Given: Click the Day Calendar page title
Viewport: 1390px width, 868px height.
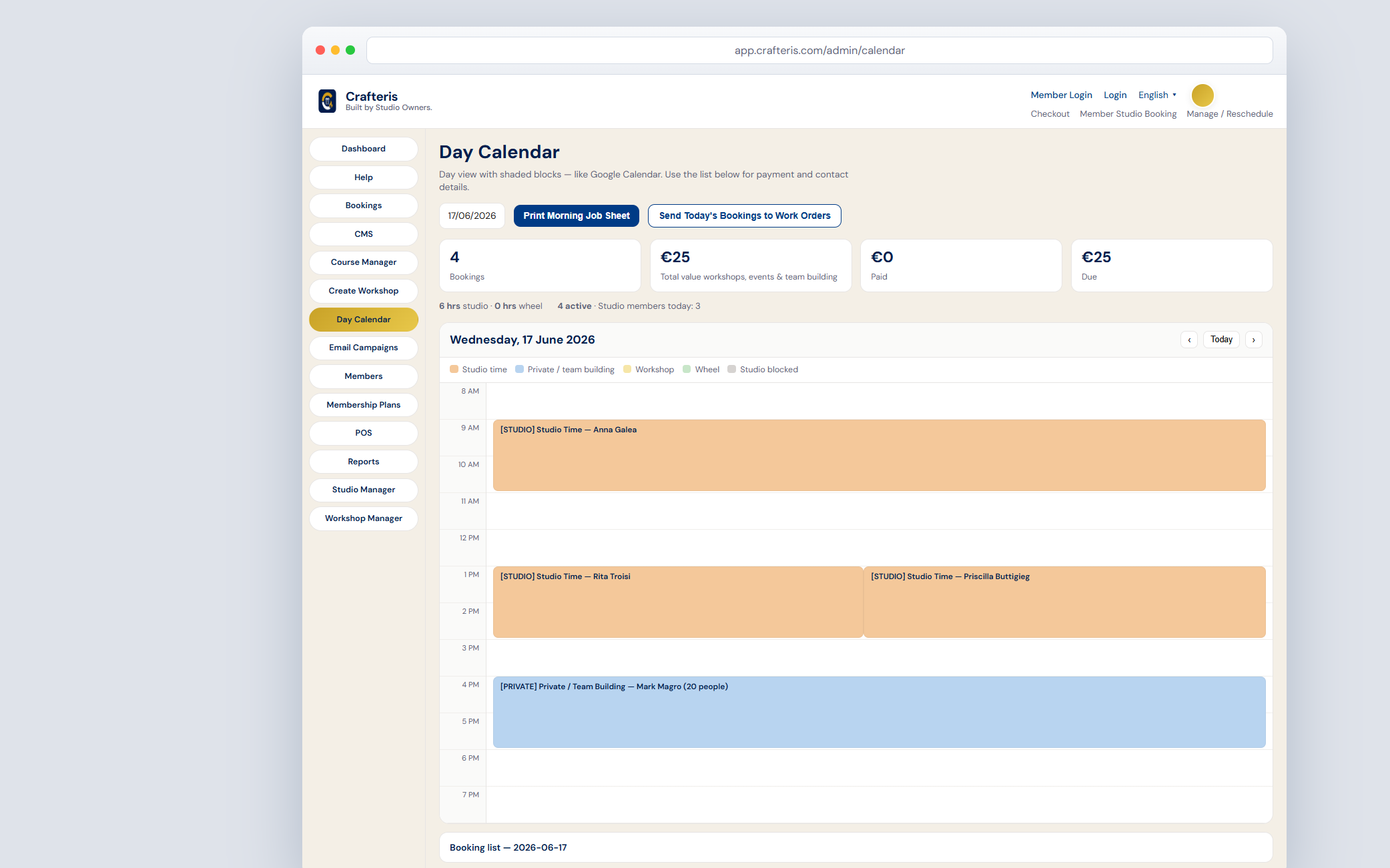Looking at the screenshot, I should click(499, 152).
